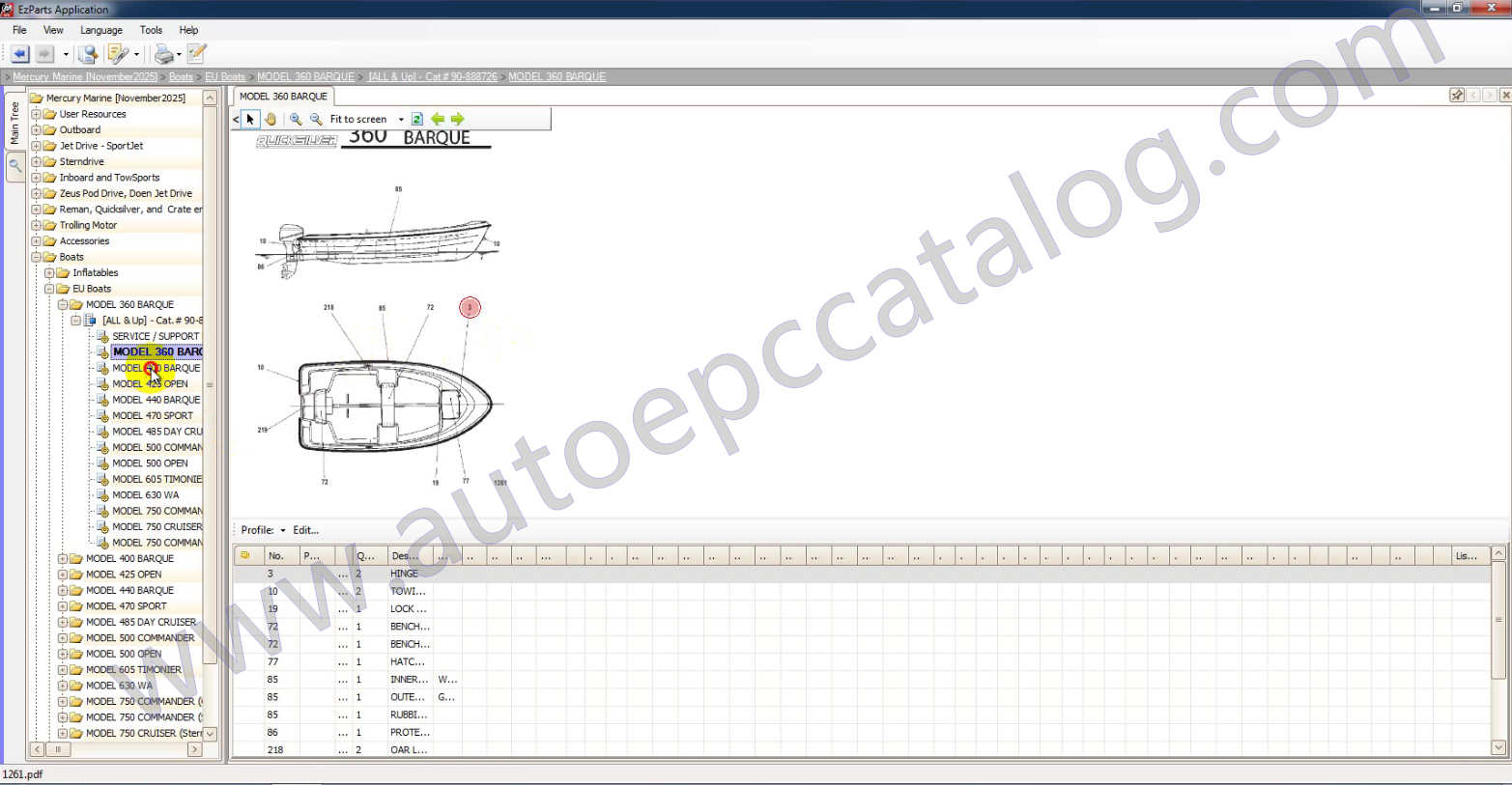Screen dimensions: 1512x785
Task: Click the printer icon in toolbar
Action: pyautogui.click(x=163, y=54)
